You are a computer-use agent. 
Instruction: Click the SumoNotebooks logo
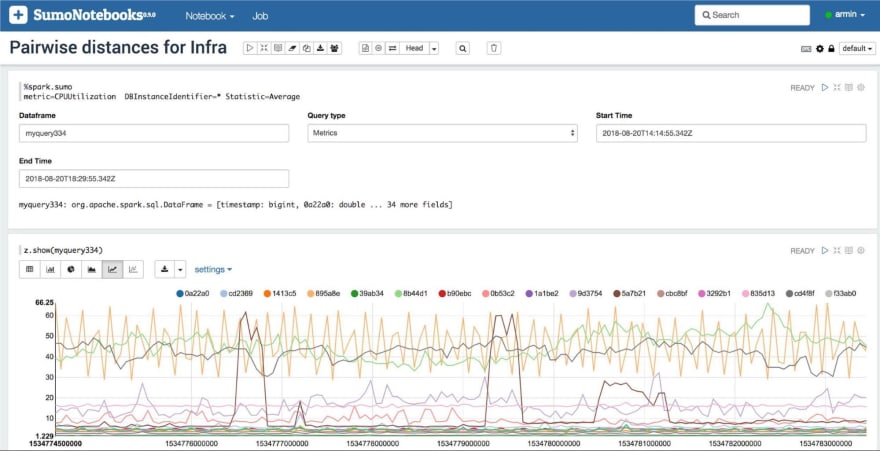click(x=82, y=15)
